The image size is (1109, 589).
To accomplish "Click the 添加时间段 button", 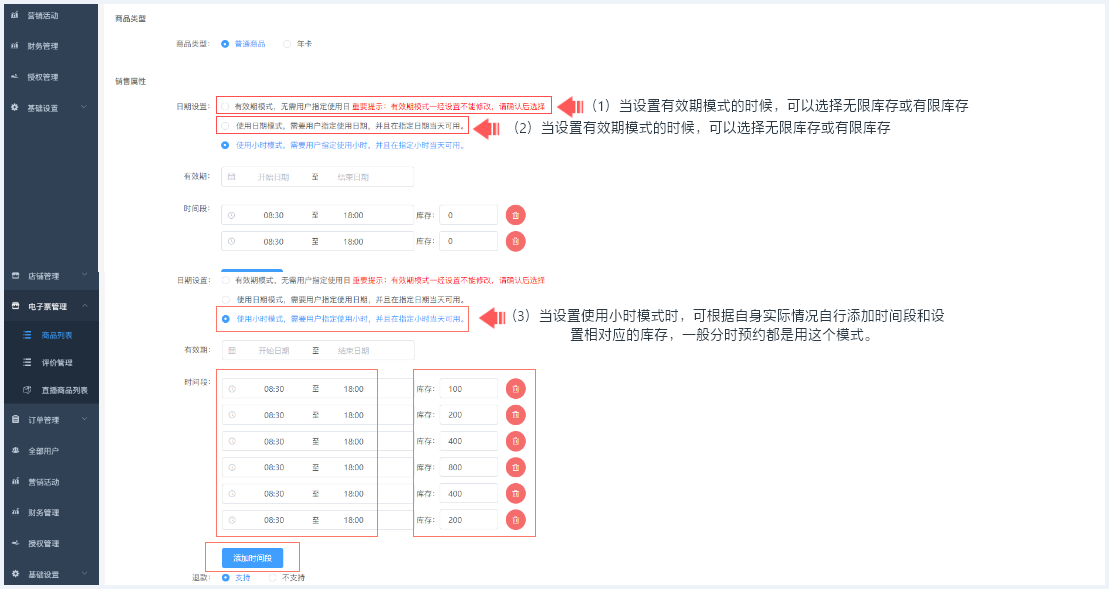I will [x=252, y=557].
